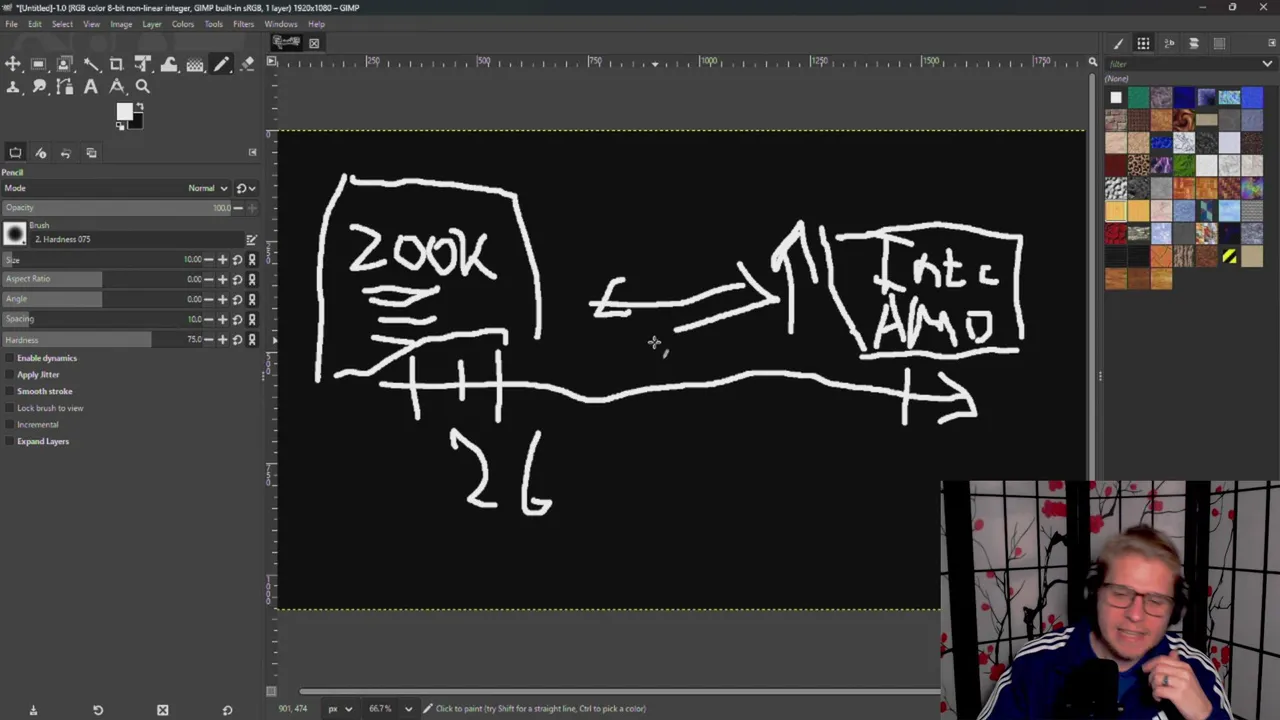Switch to the Gradients tab in right dock
The image size is (1280, 720).
1219,43
